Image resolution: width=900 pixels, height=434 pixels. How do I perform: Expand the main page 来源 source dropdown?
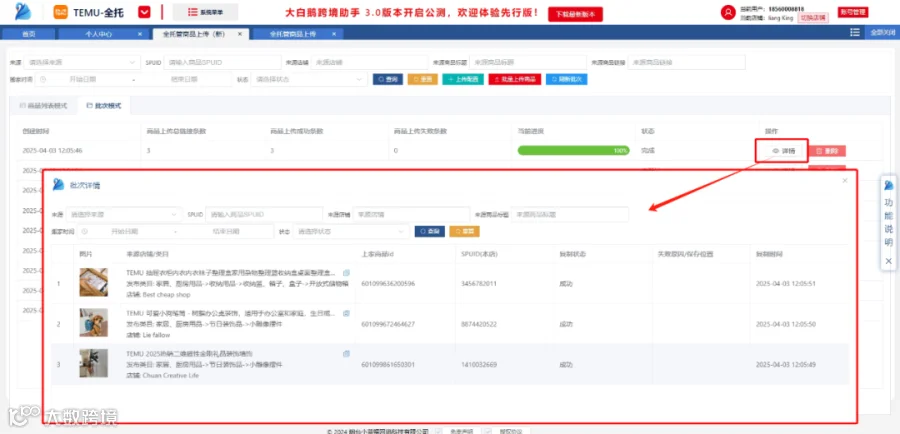tap(82, 62)
